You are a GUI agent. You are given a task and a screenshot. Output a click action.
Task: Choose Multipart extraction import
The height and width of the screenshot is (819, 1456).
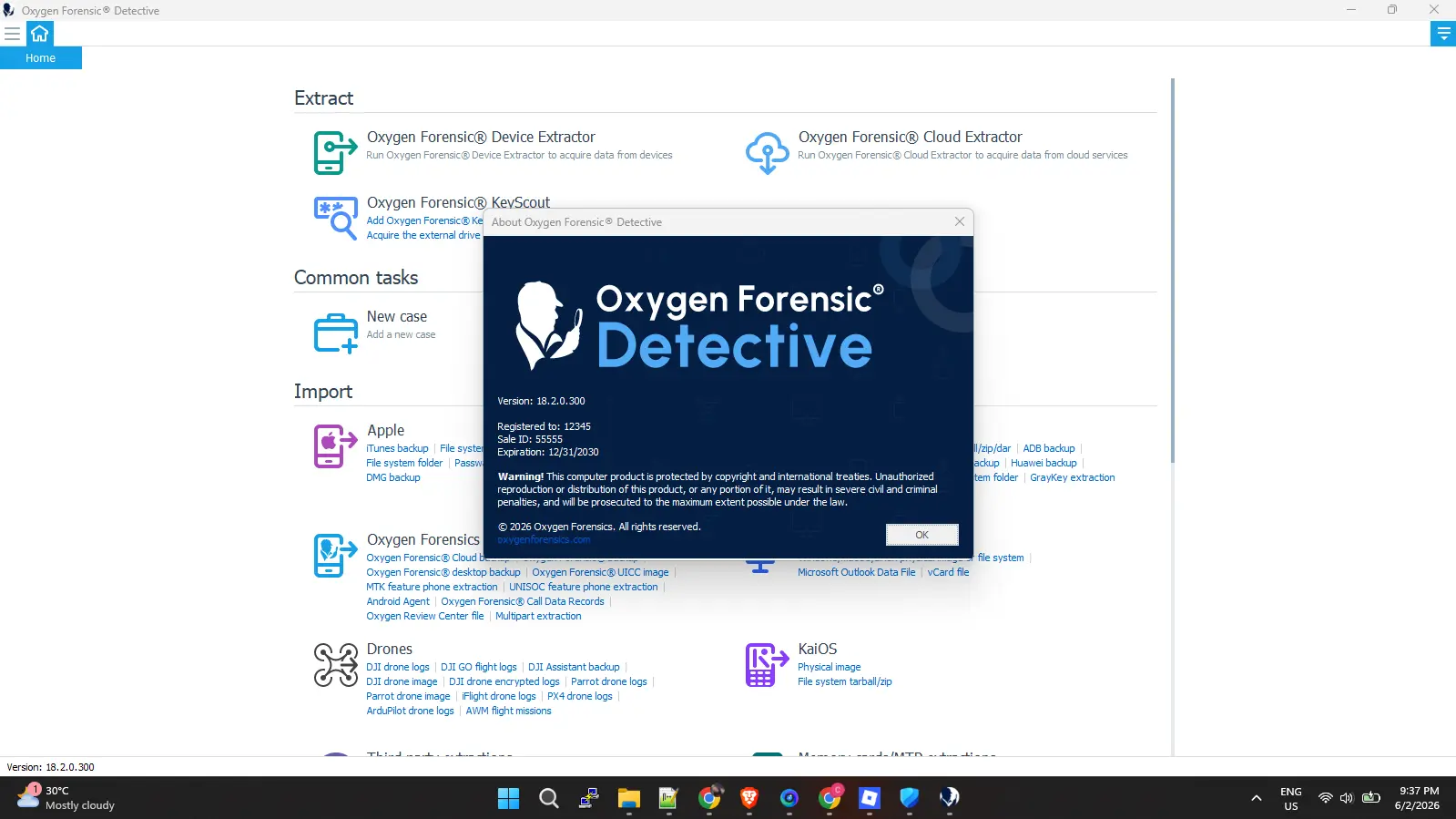point(538,616)
